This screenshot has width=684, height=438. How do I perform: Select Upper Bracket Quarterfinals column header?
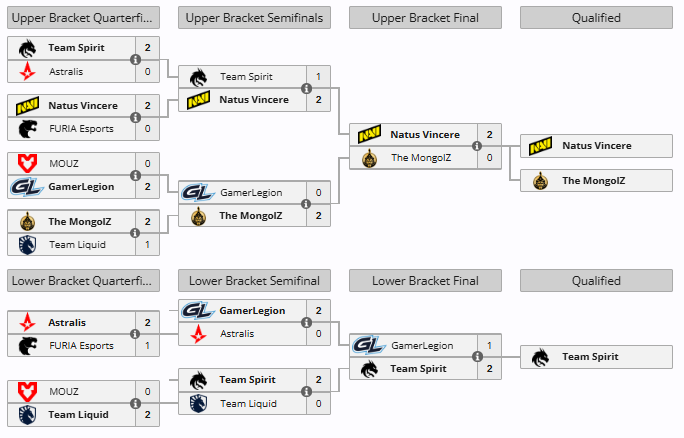coord(83,18)
